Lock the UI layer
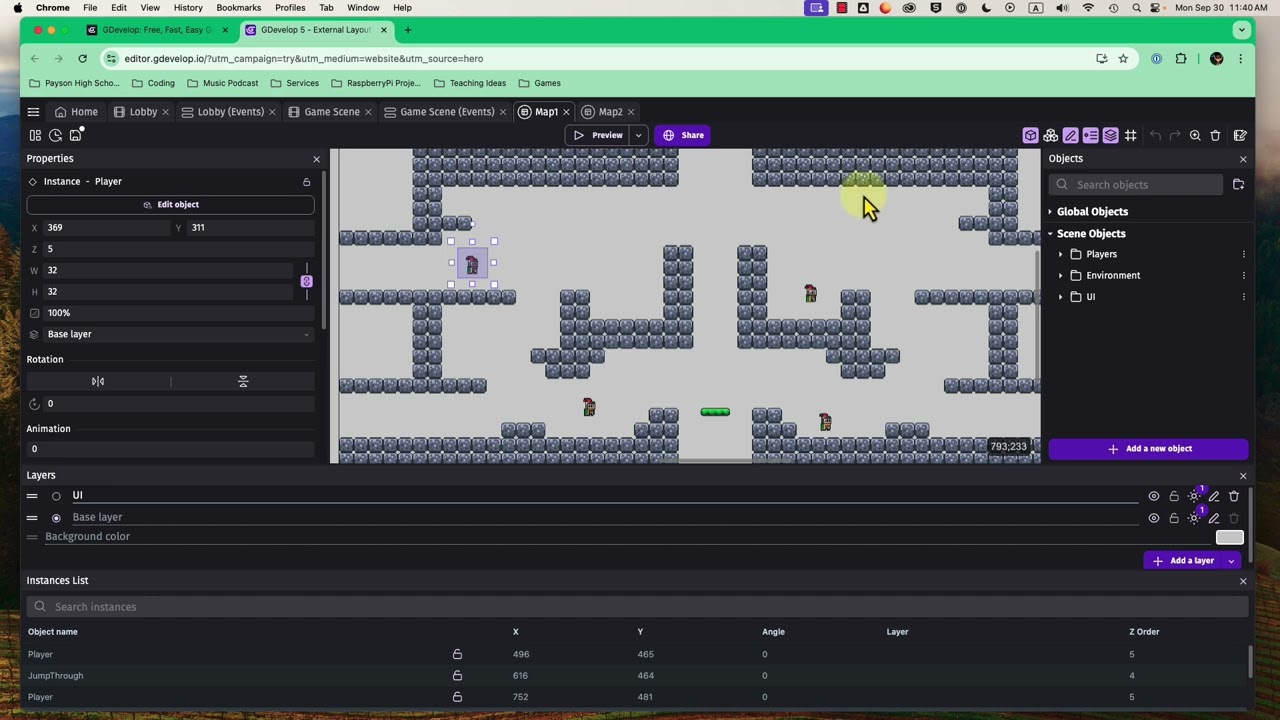This screenshot has height=720, width=1280. (1174, 496)
